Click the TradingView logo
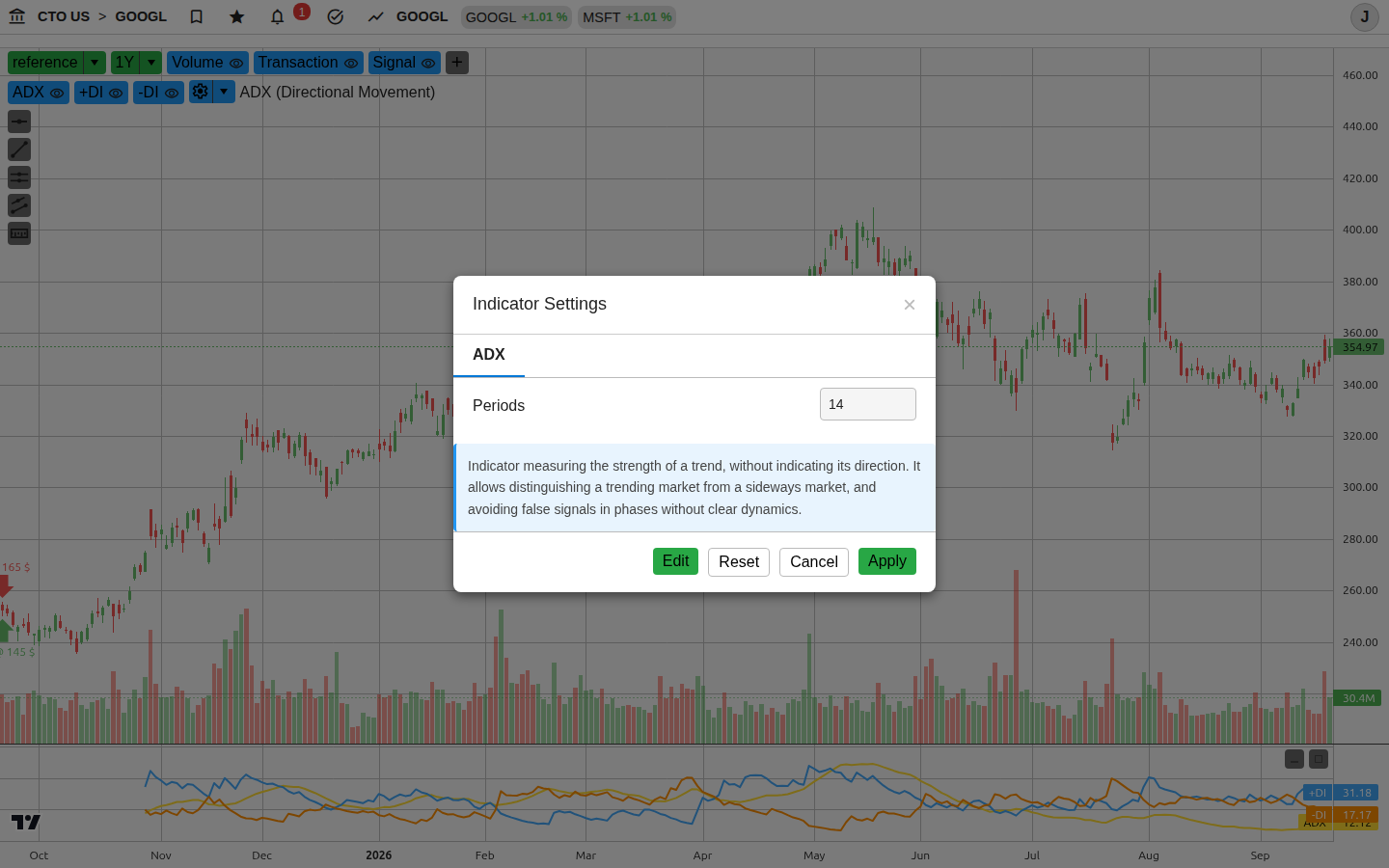The image size is (1389, 868). coord(26,822)
